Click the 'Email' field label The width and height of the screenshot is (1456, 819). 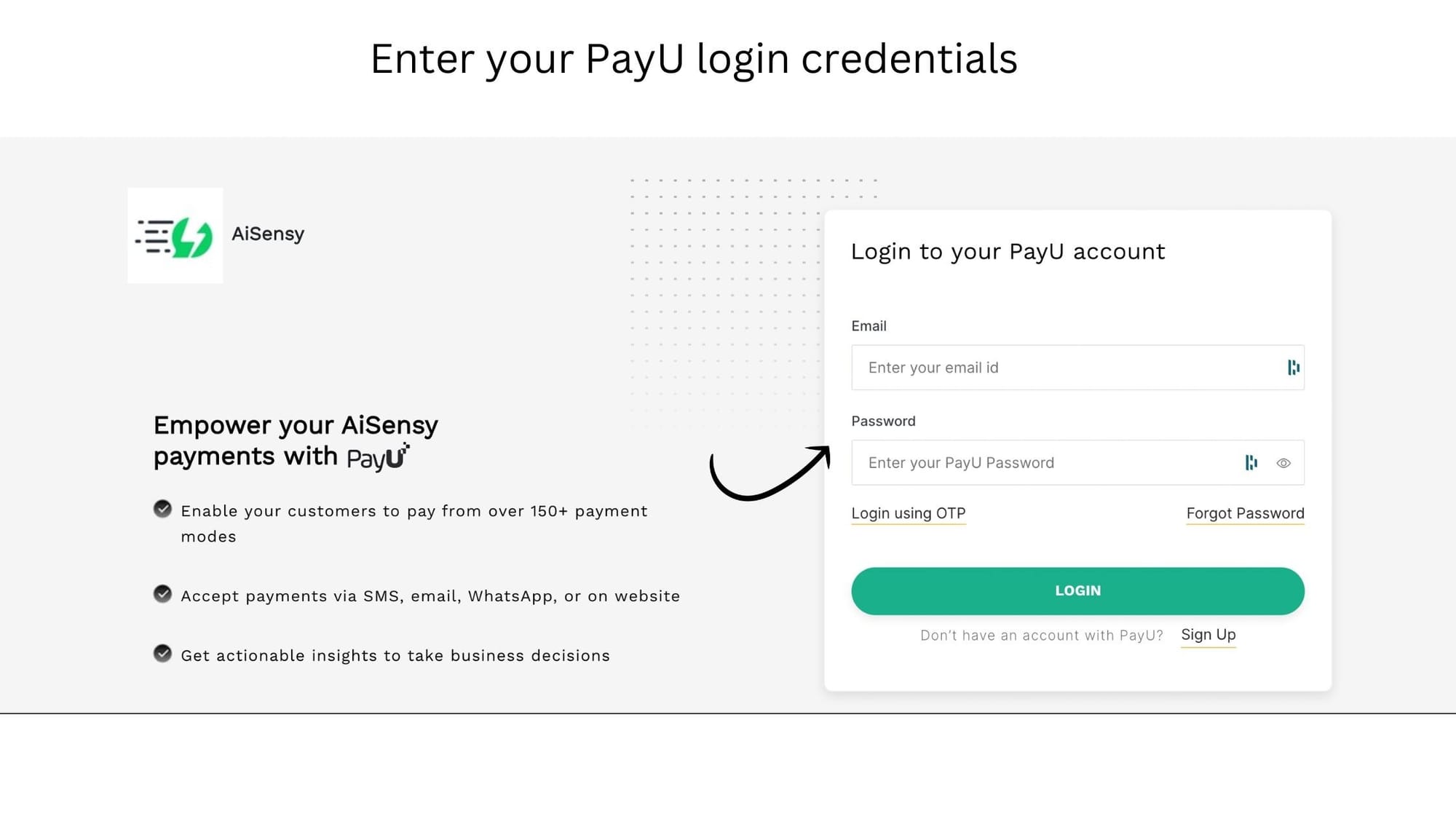[869, 326]
